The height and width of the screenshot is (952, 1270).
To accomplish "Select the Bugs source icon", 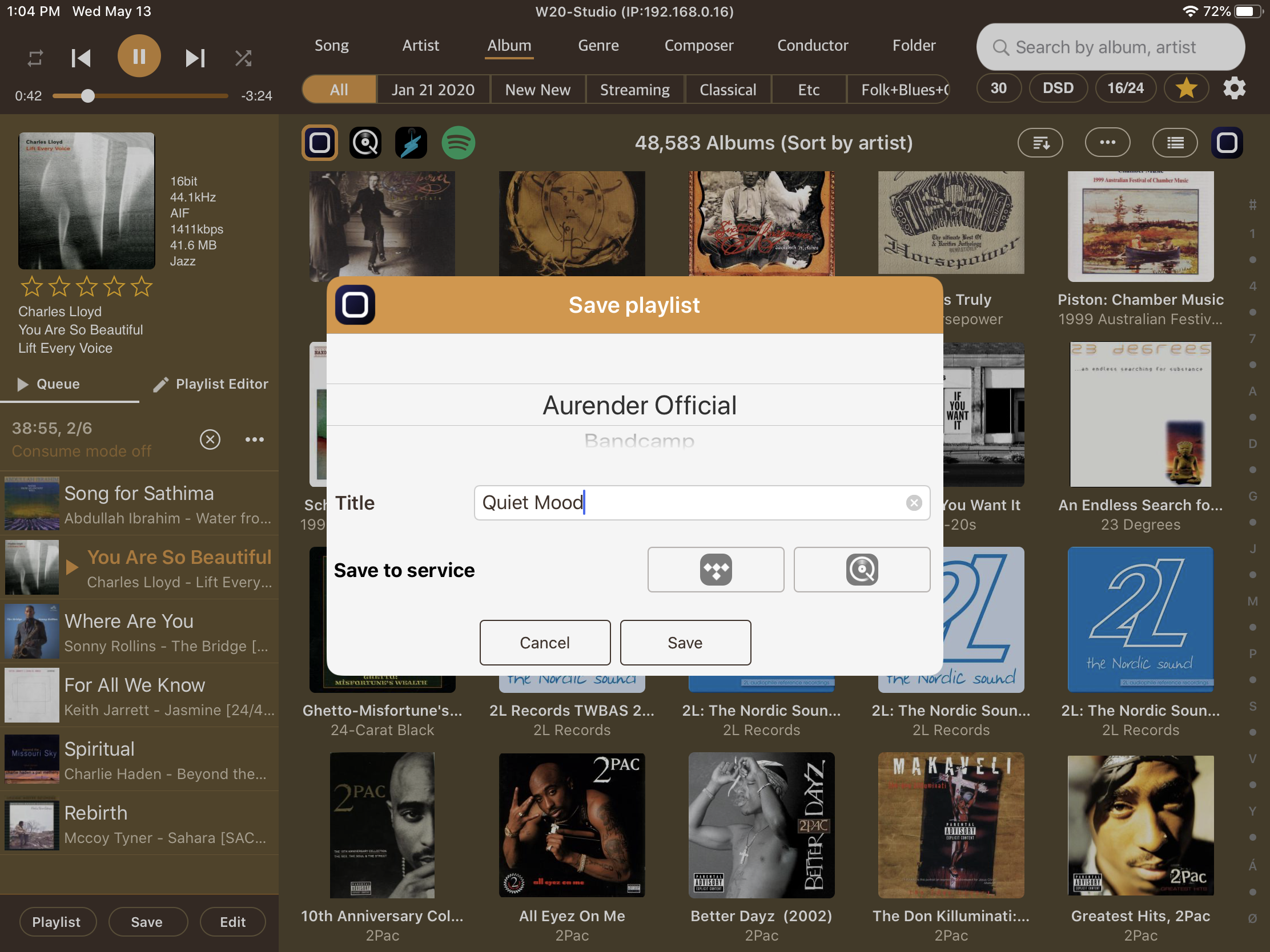I will pyautogui.click(x=411, y=142).
